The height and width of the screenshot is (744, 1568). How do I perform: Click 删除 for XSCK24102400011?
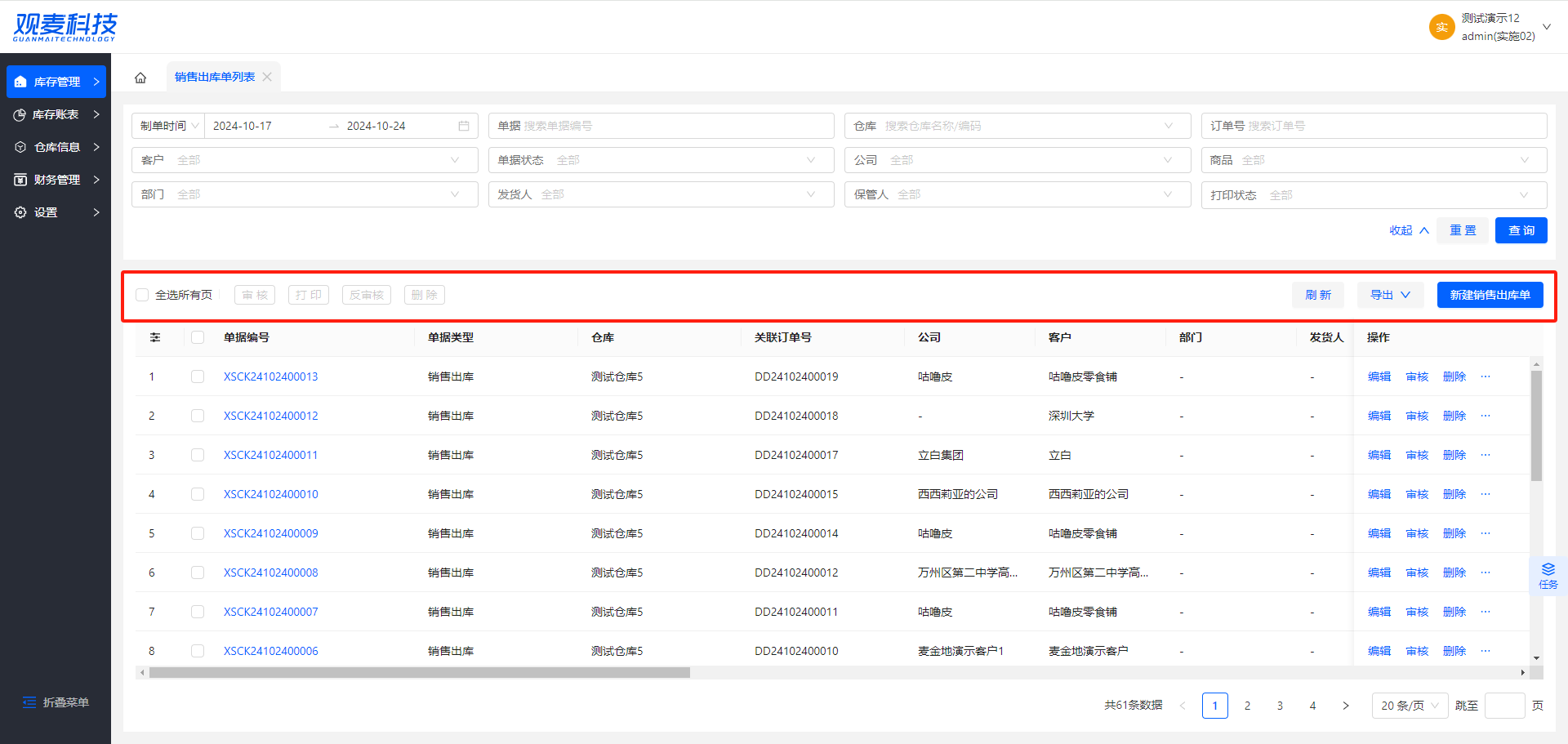(1454, 455)
